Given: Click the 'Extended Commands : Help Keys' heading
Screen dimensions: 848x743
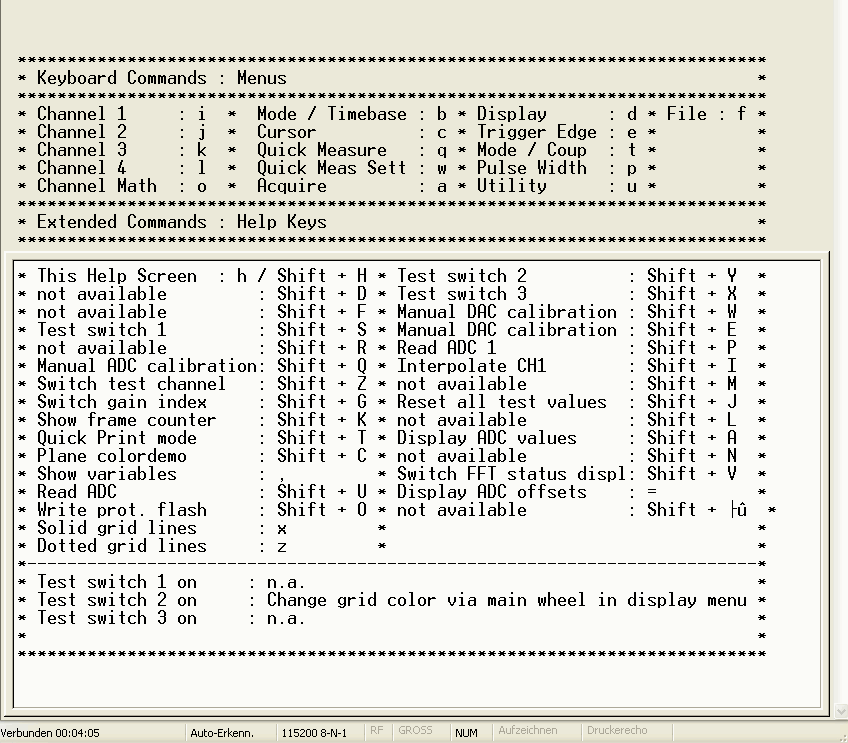Looking at the screenshot, I should tap(182, 222).
